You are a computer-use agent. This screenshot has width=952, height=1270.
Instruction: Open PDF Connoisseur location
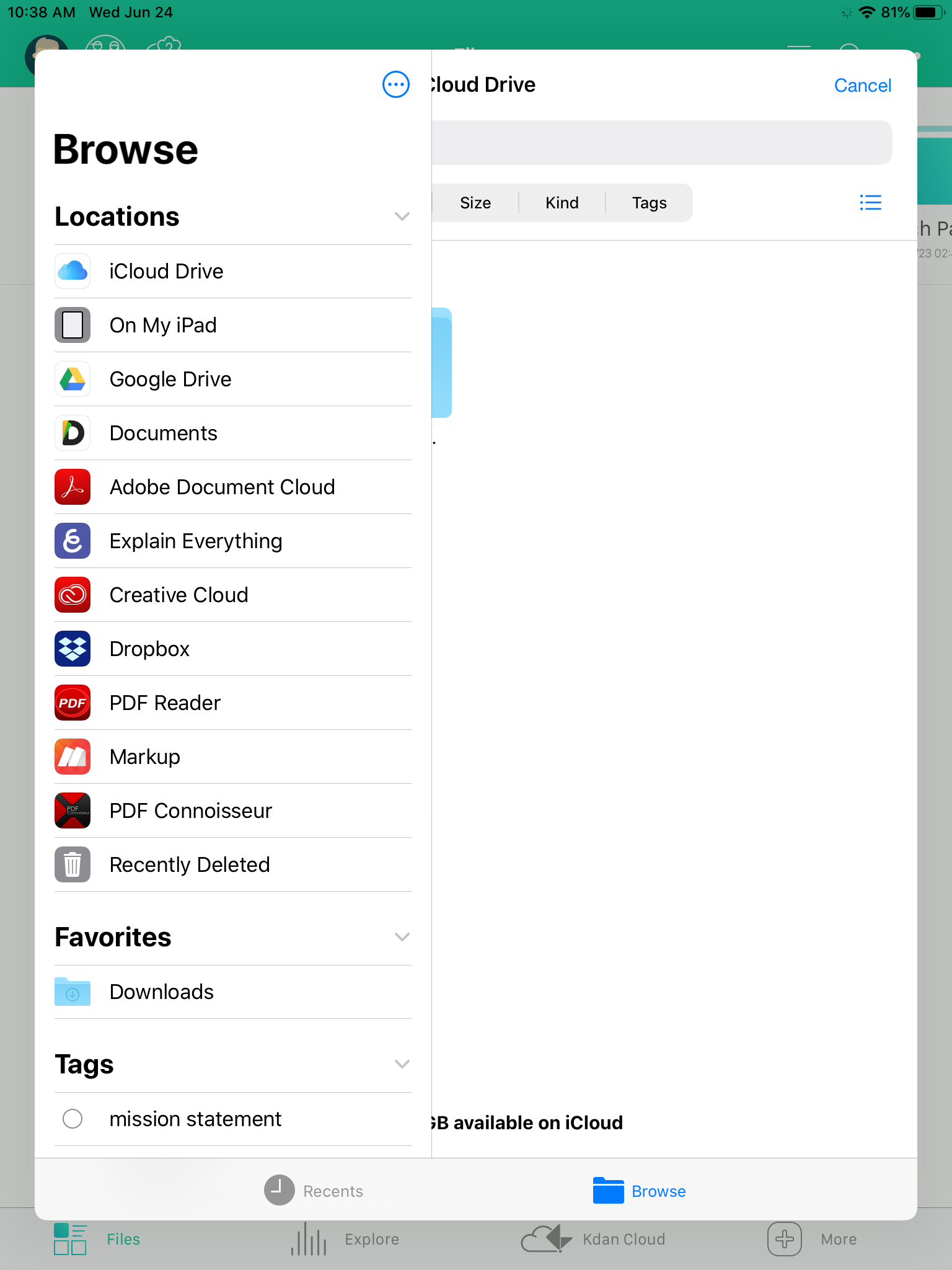tap(233, 810)
